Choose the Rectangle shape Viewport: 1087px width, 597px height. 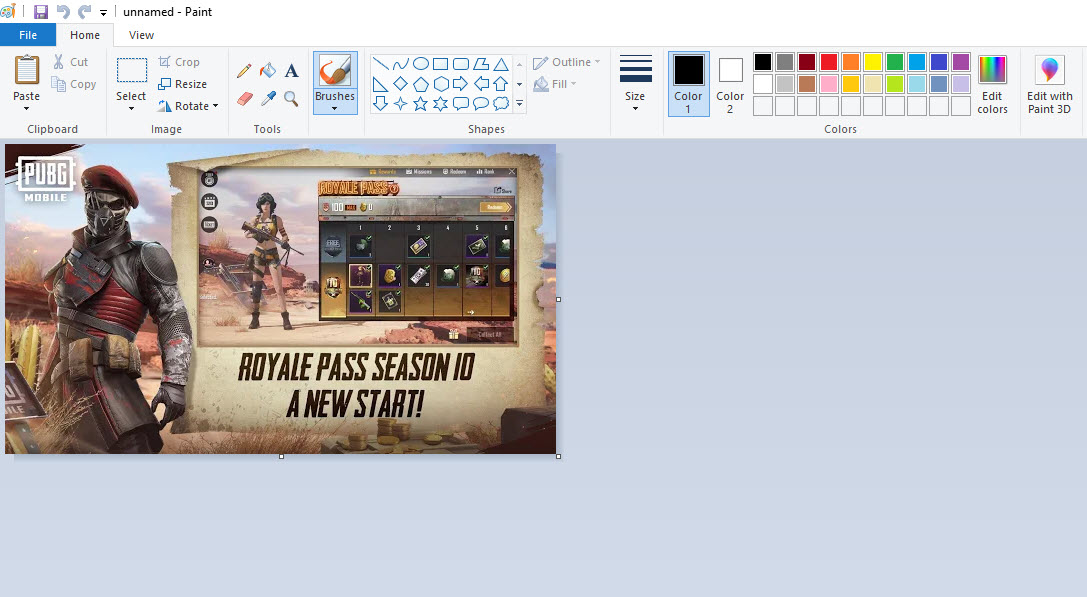440,64
